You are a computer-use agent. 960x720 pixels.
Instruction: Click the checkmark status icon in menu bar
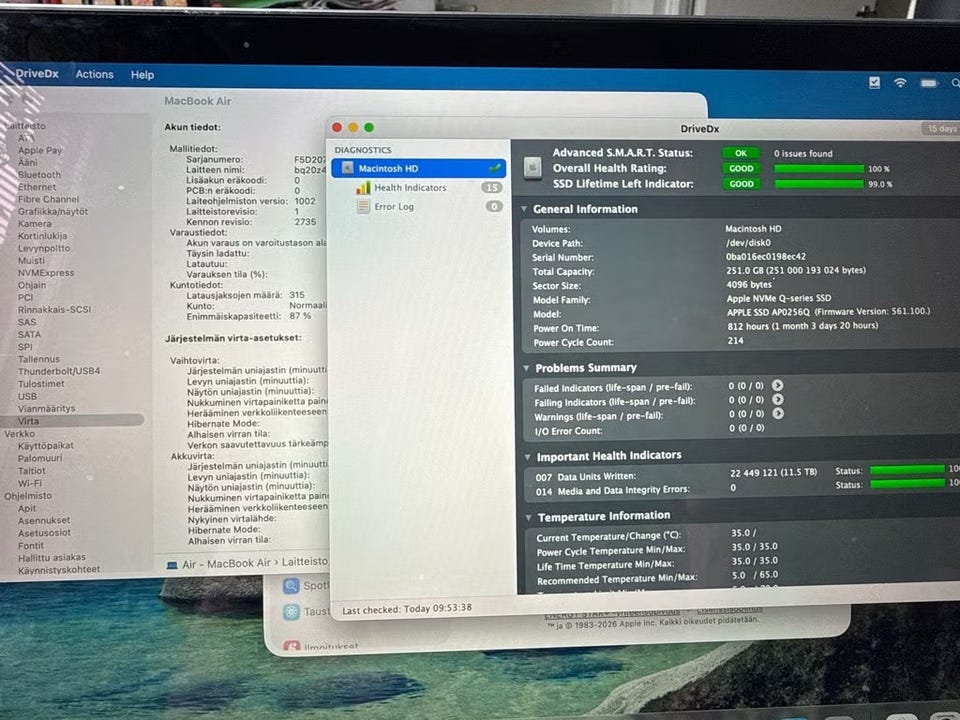tap(874, 82)
